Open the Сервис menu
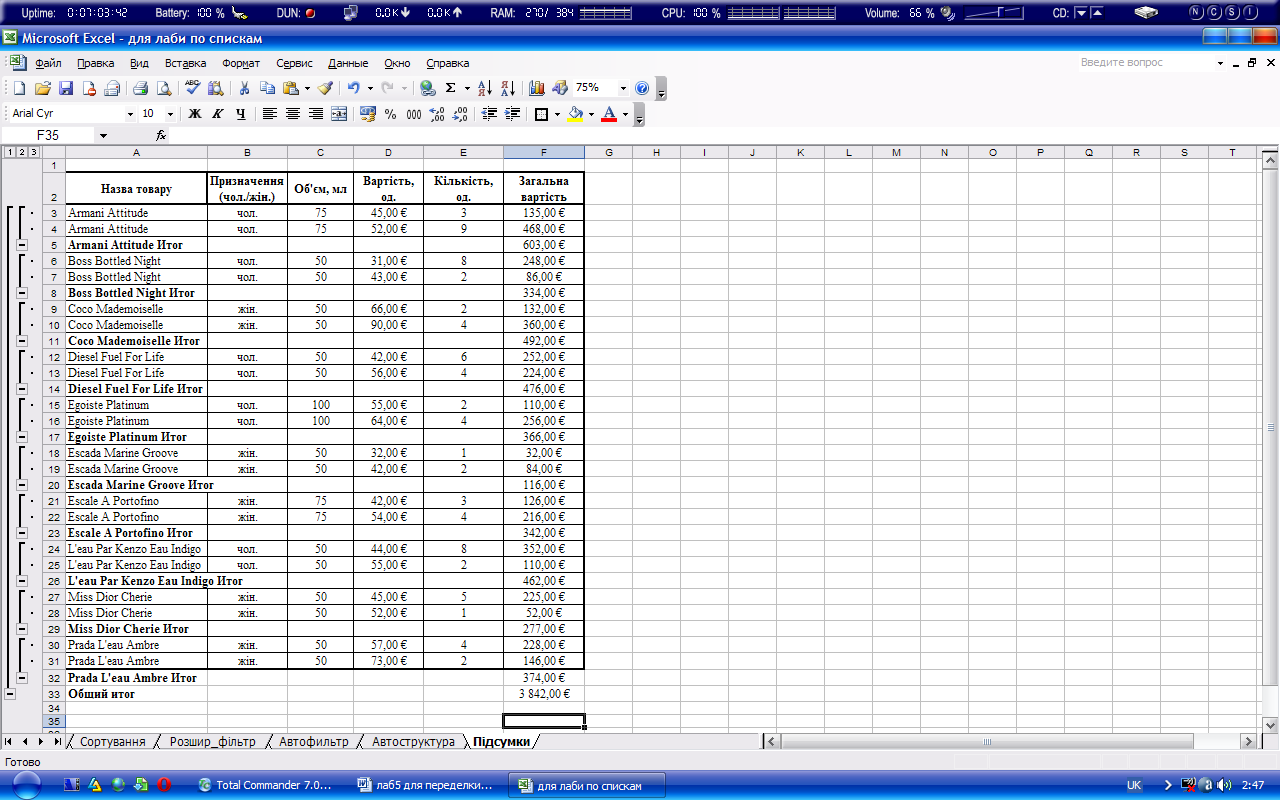1280x800 pixels. 294,63
